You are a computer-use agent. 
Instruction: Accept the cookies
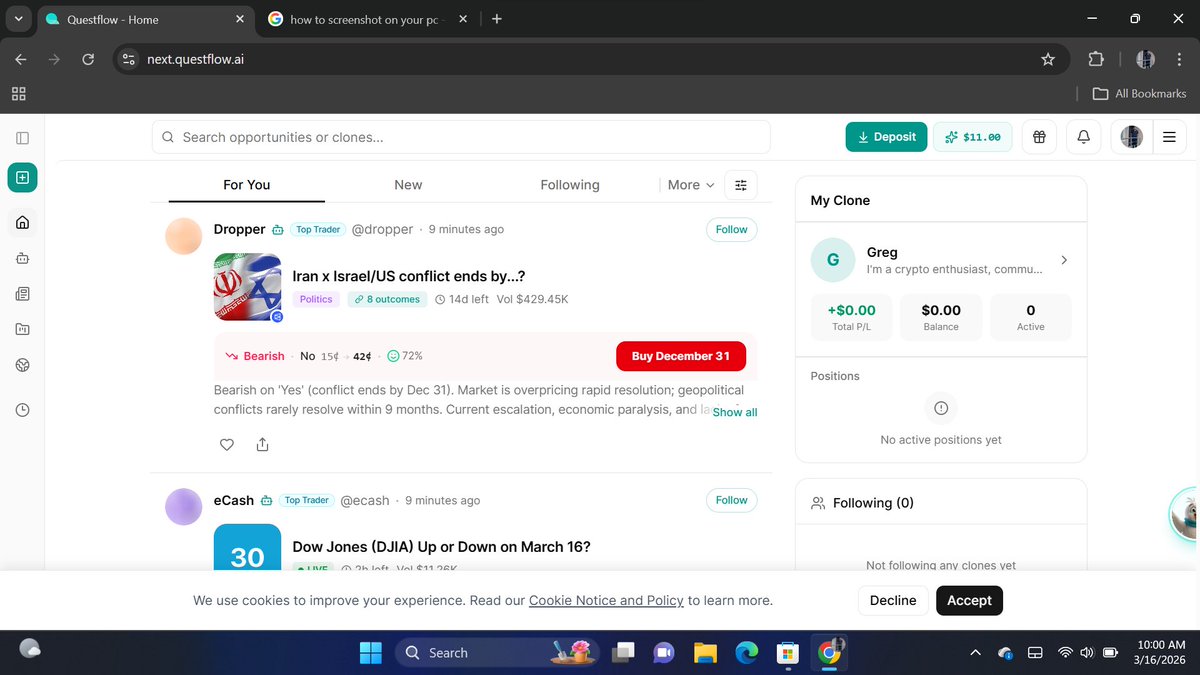969,600
